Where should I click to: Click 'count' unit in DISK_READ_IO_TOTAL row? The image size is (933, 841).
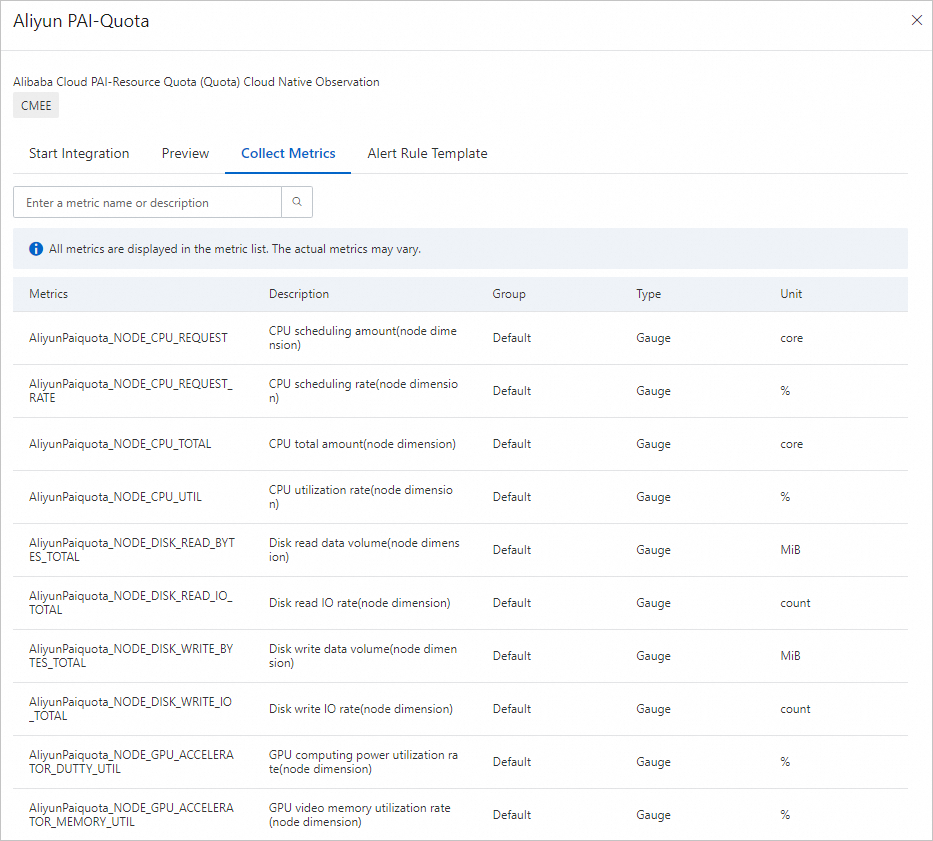point(795,603)
